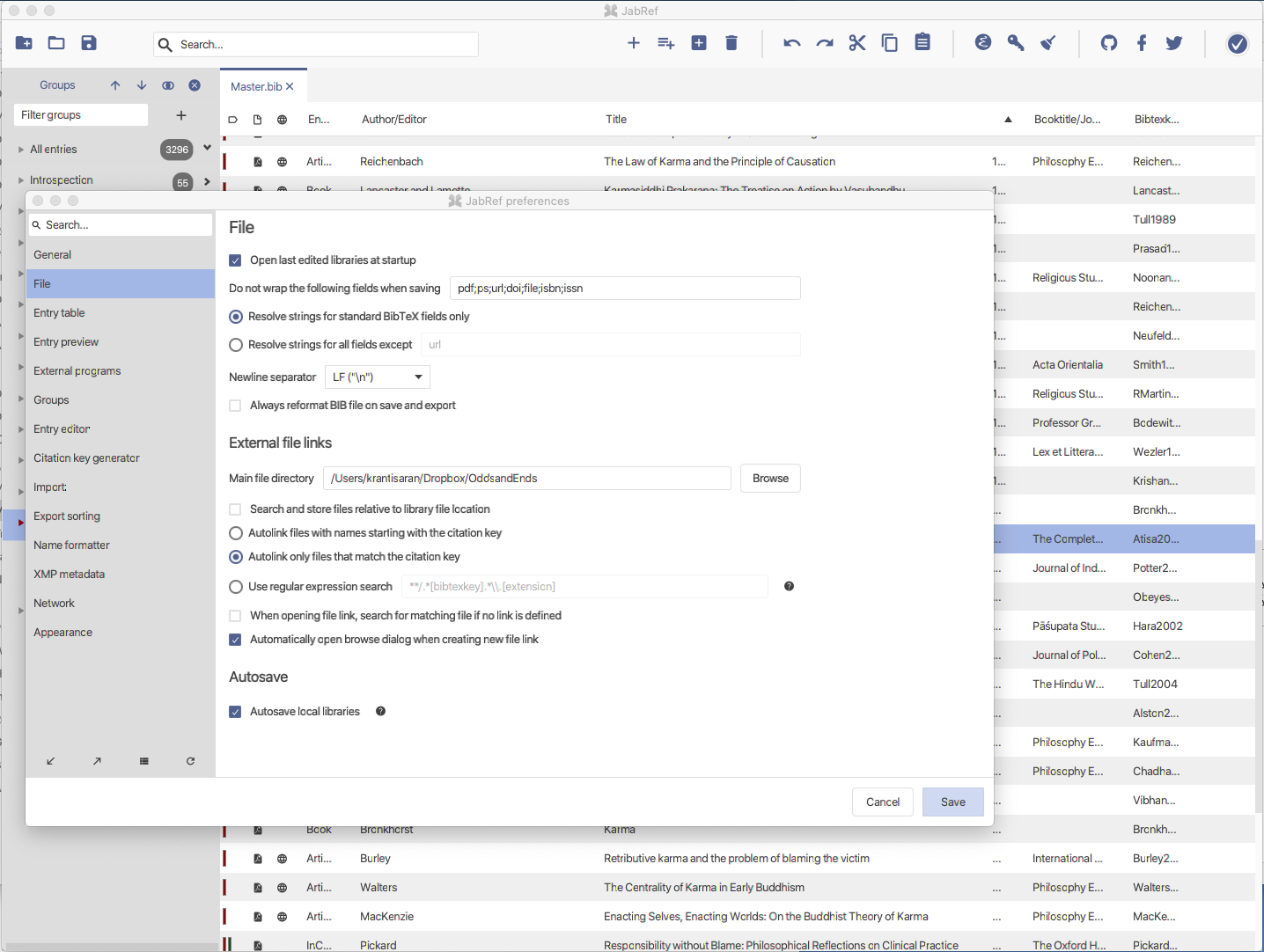
Task: Click the New library icon in toolbar
Action: tap(24, 43)
